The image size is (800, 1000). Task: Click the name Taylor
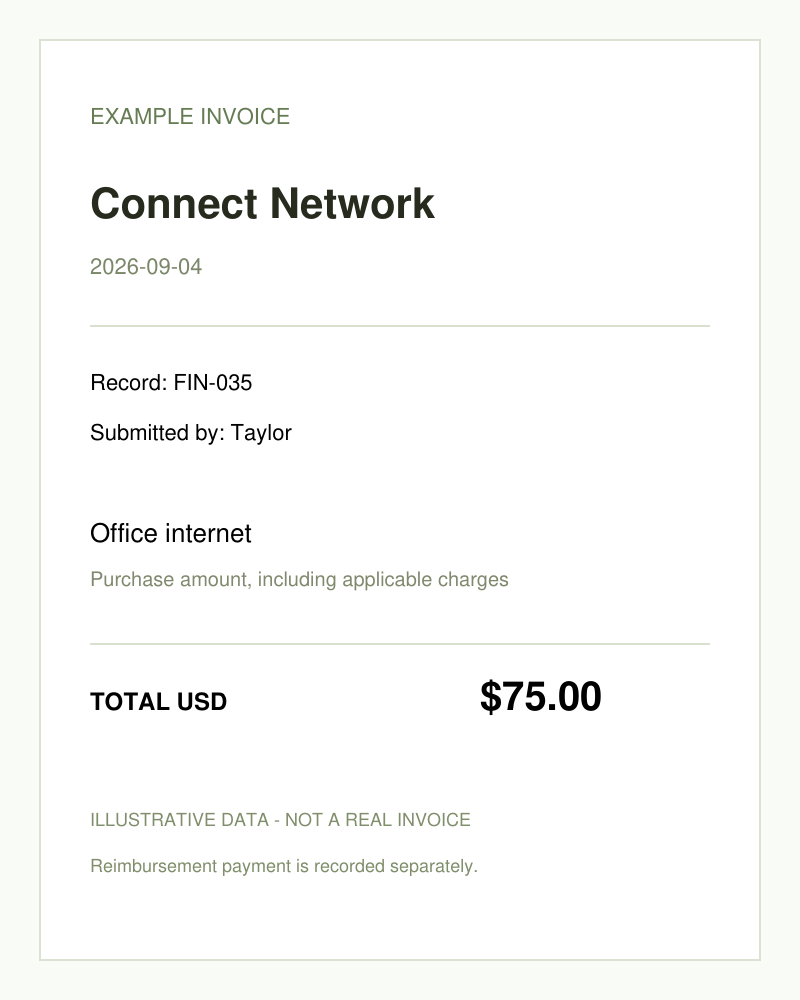tap(261, 433)
